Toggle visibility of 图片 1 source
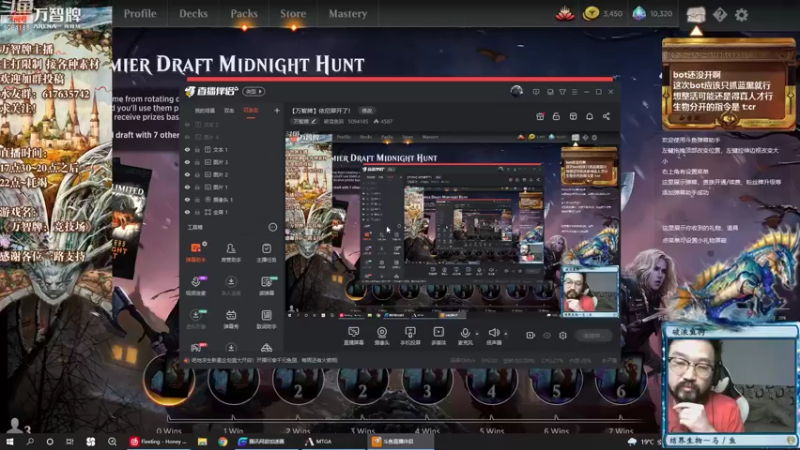800x450 pixels. [x=187, y=187]
